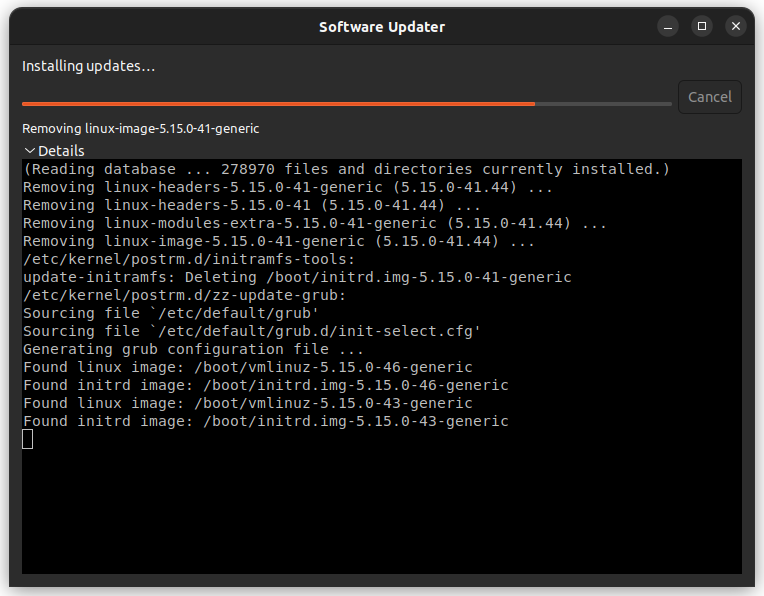This screenshot has height=596, width=764.
Task: Click the gray unfilled progress bar section
Action: [x=603, y=104]
